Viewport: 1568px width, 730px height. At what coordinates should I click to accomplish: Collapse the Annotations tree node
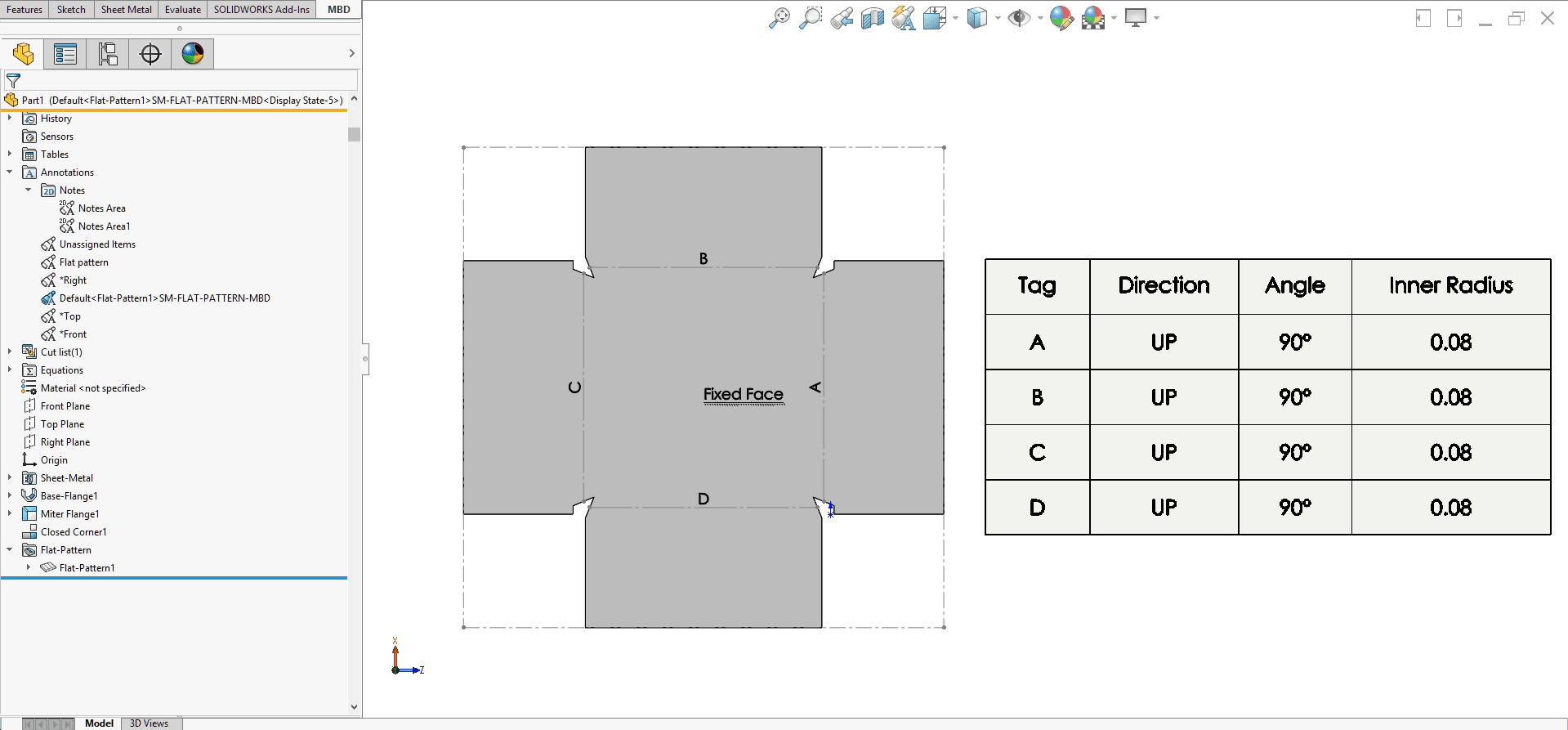tap(10, 172)
